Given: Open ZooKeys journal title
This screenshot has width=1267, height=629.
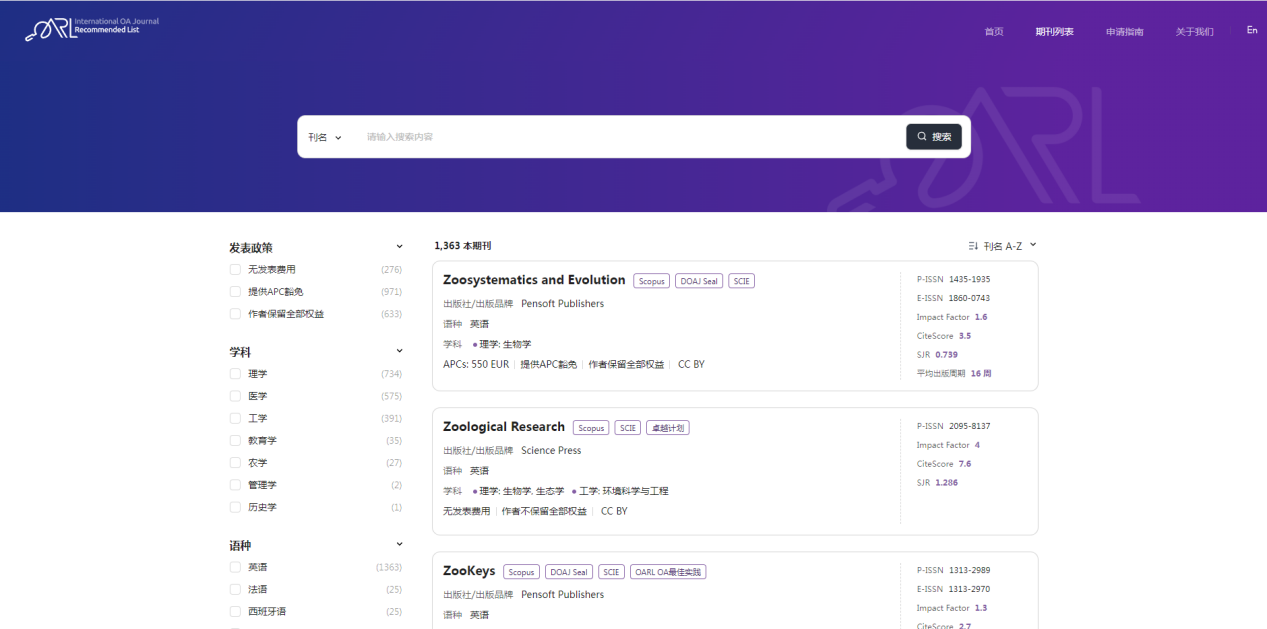Looking at the screenshot, I should 469,571.
